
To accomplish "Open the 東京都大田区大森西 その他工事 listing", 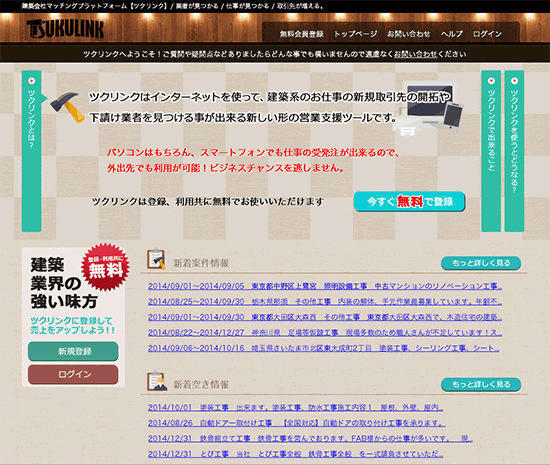I will tap(325, 317).
